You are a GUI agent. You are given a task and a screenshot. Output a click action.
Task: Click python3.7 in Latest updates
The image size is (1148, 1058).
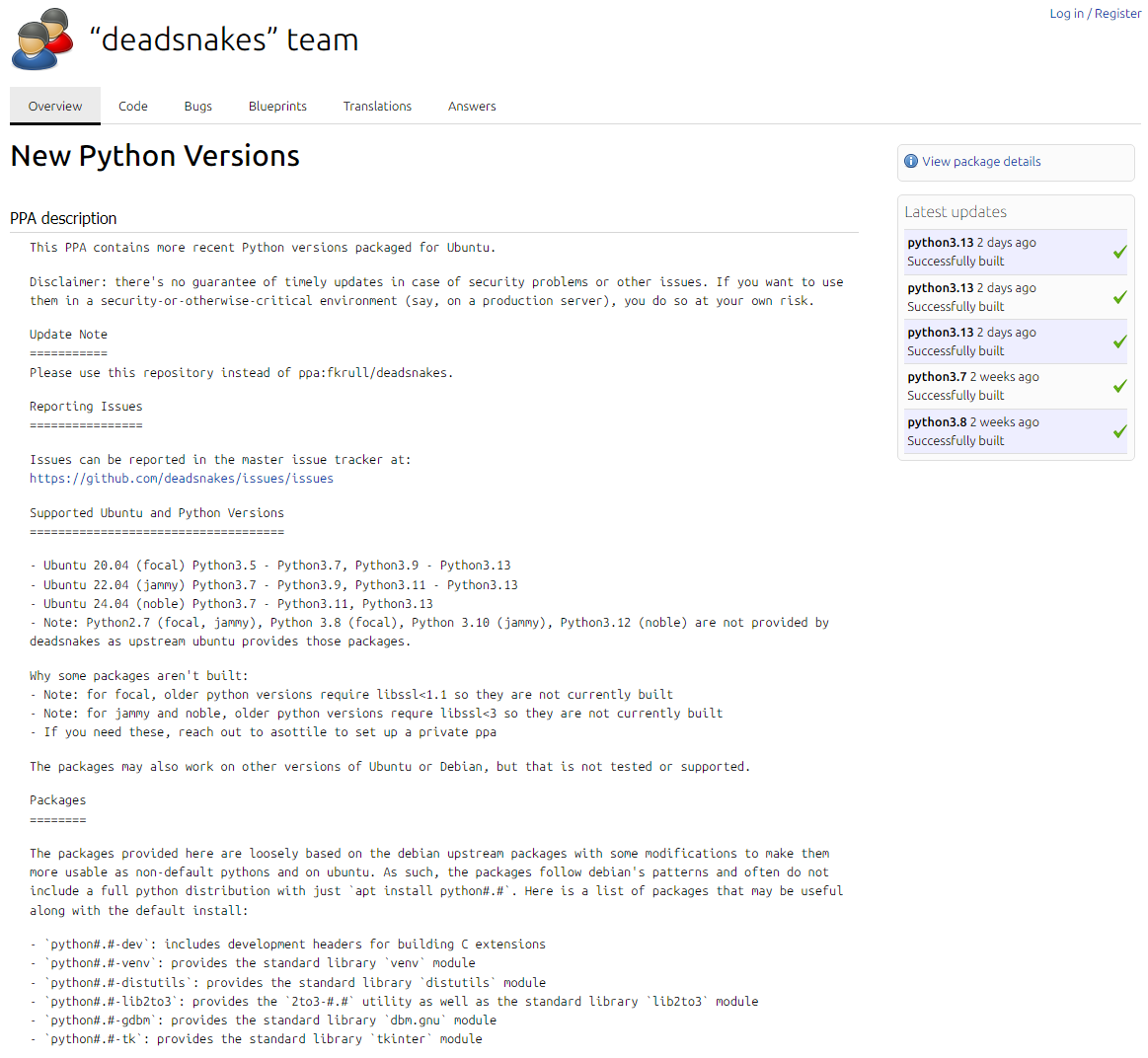[x=937, y=376]
